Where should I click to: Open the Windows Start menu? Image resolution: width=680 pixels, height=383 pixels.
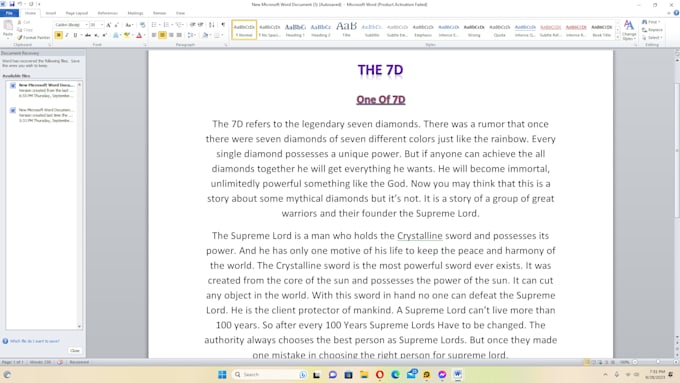pyautogui.click(x=222, y=374)
